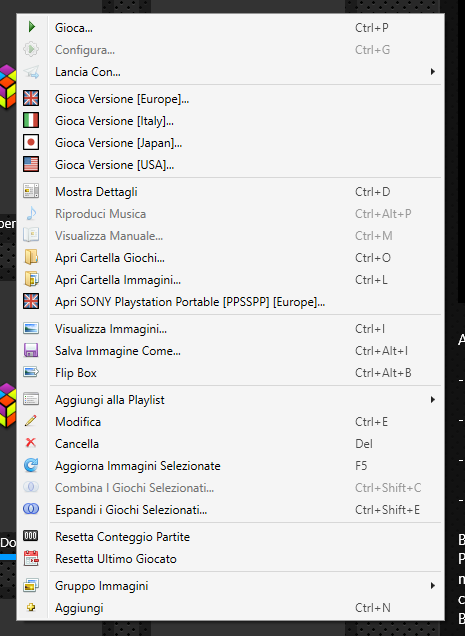Expand the Aggiungi alla Playlist submenu arrow
This screenshot has height=636, width=465.
click(433, 400)
